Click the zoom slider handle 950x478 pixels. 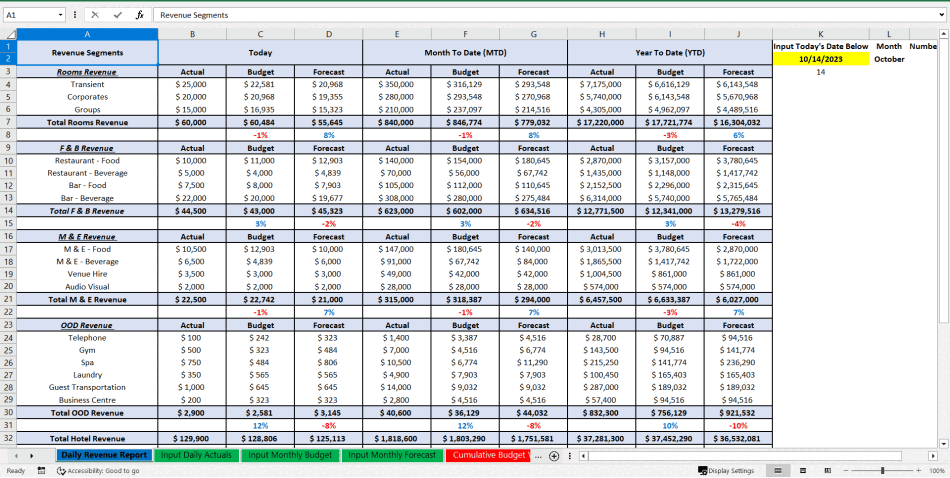(x=883, y=471)
